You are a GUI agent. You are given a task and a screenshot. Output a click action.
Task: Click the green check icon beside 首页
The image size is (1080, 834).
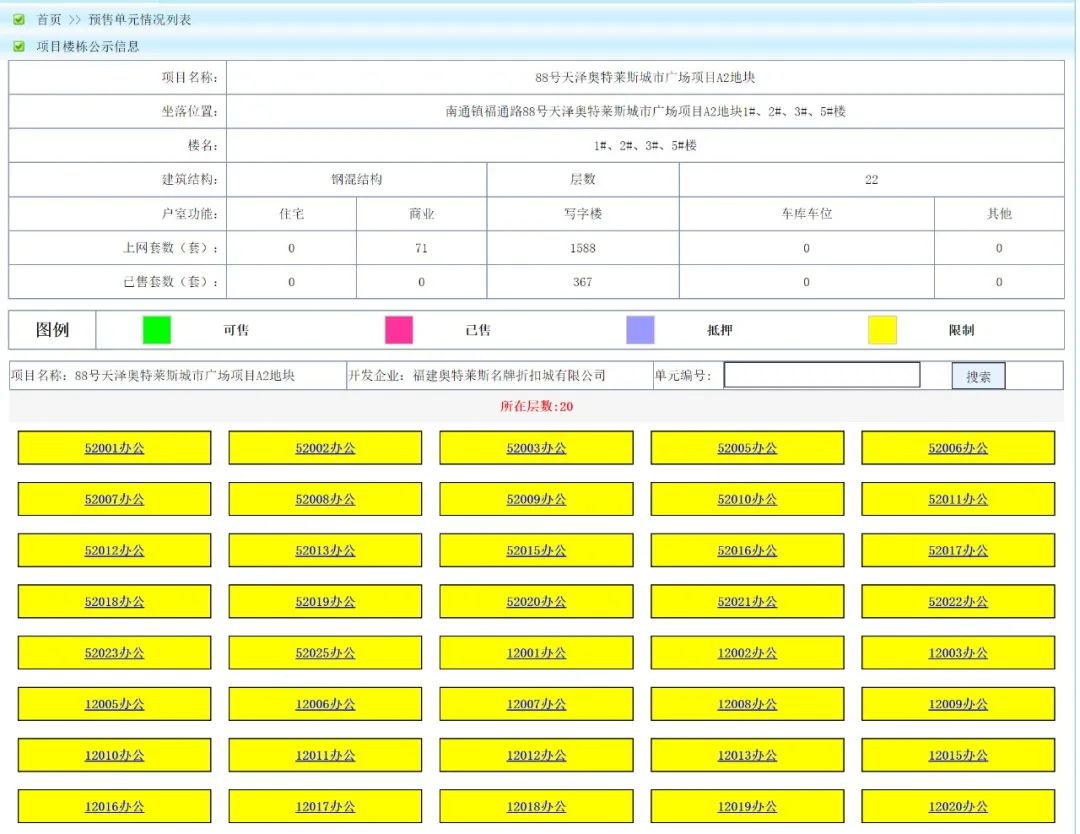pyautogui.click(x=19, y=19)
